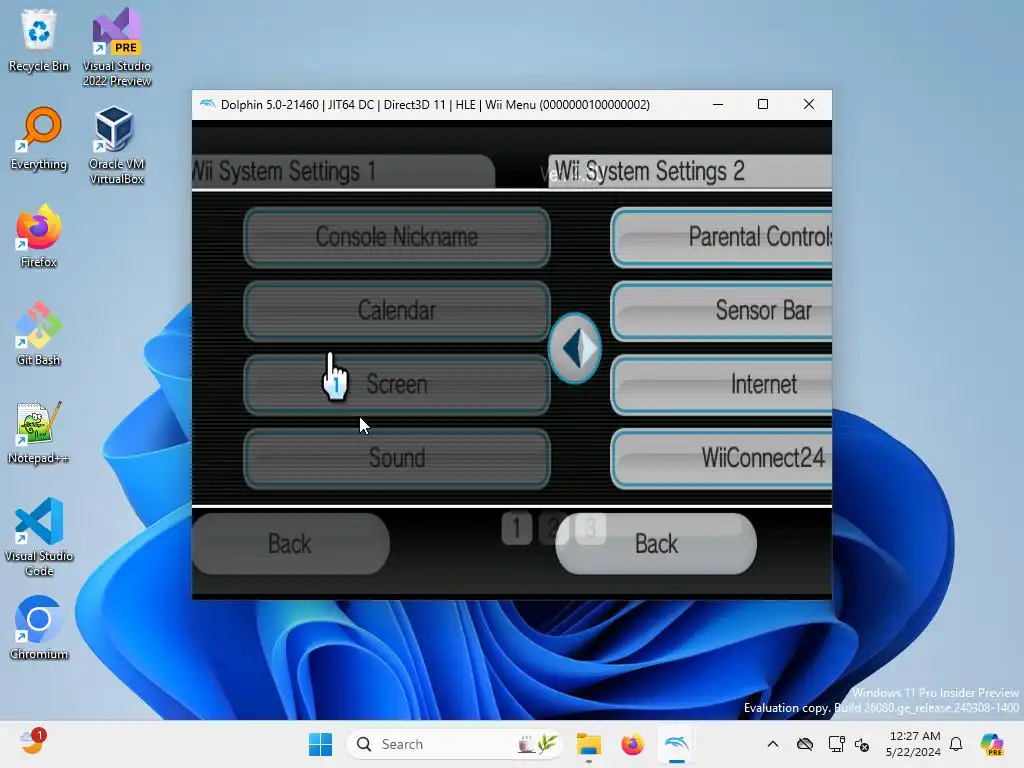Open the notifications bell icon
This screenshot has width=1024, height=768.
[x=956, y=744]
